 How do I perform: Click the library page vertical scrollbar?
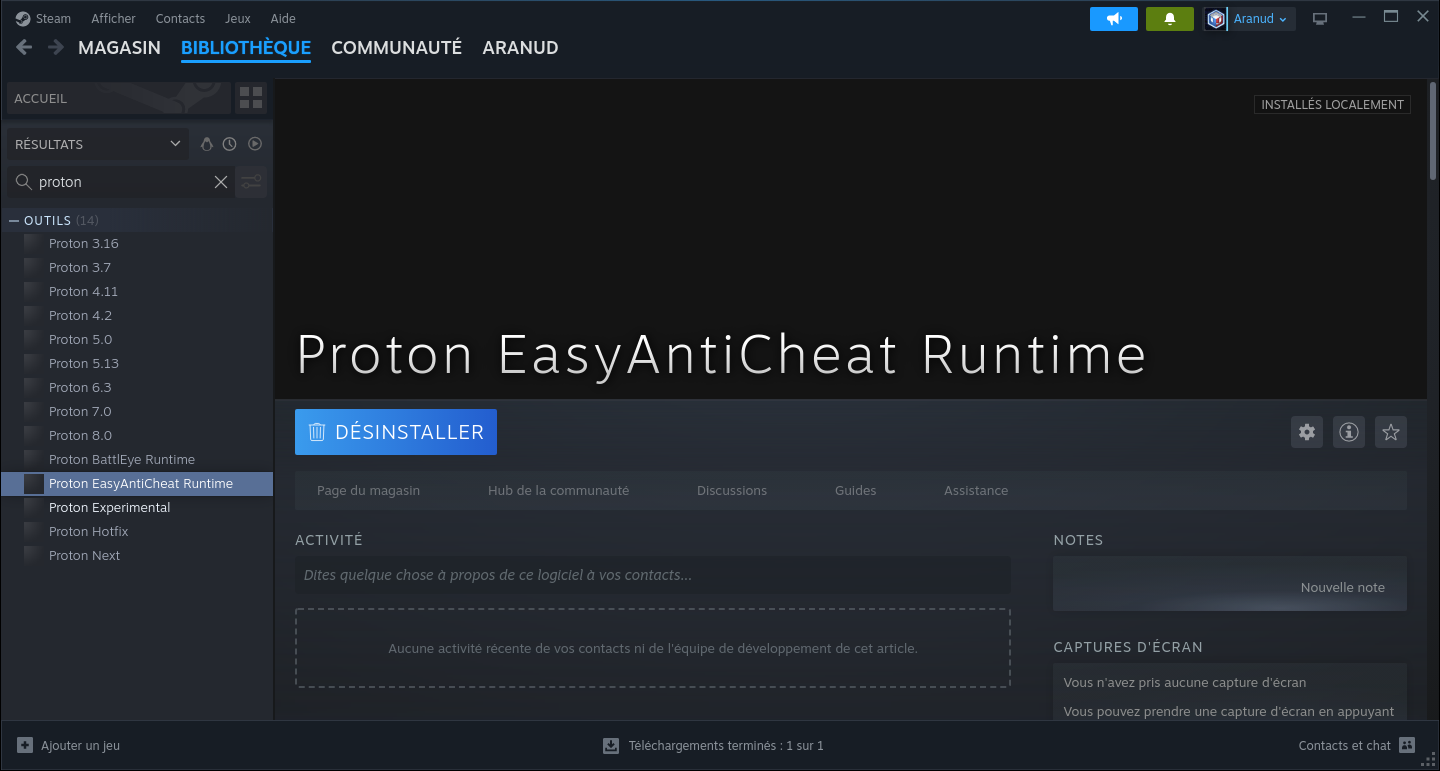tap(1433, 130)
